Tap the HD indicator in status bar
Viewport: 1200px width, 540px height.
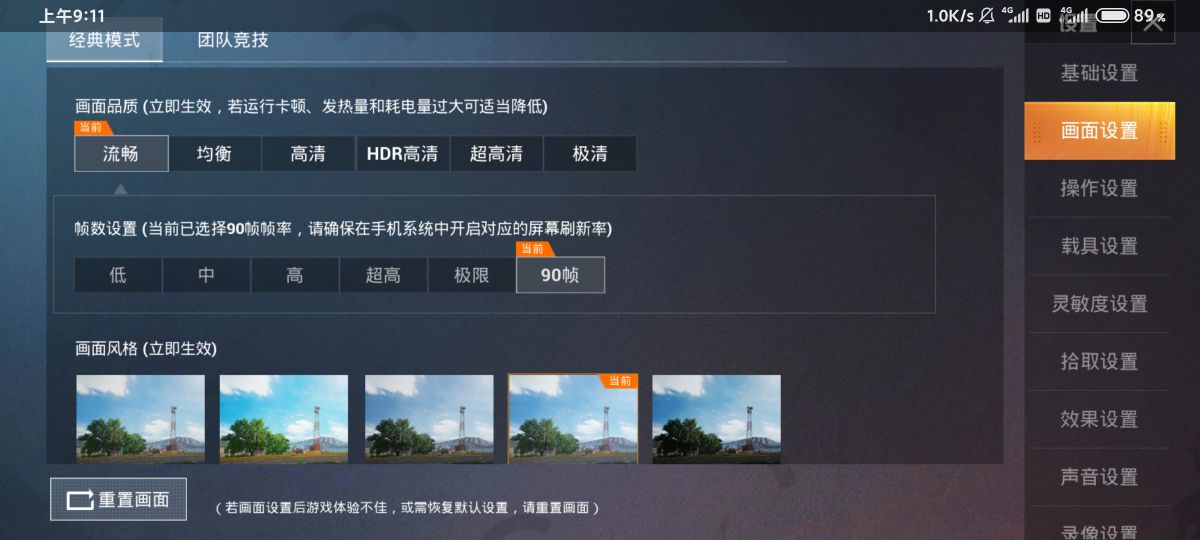pos(1043,15)
